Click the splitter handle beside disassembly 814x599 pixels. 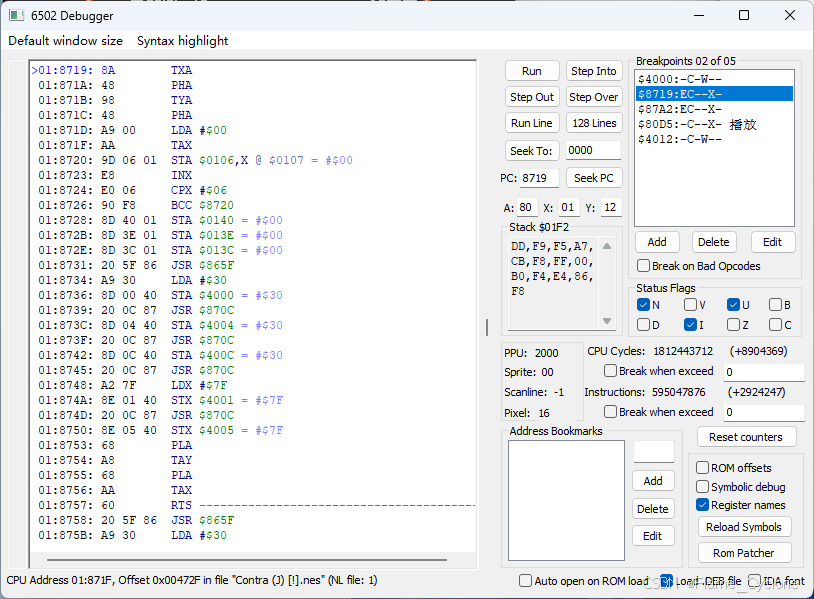(x=487, y=327)
